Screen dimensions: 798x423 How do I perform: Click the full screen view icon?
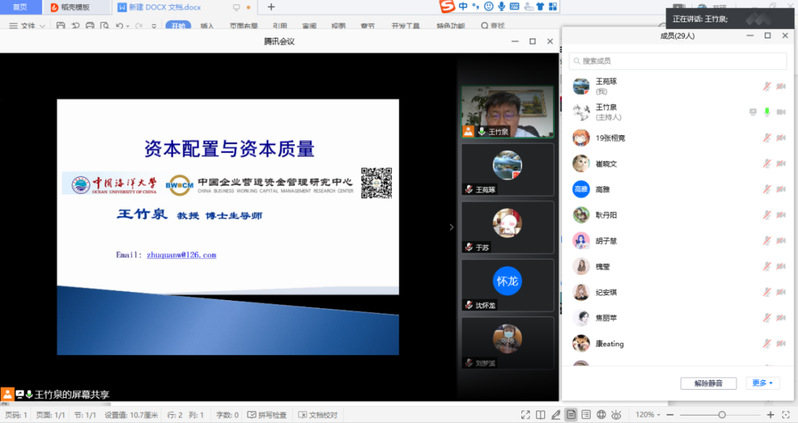(x=526, y=414)
